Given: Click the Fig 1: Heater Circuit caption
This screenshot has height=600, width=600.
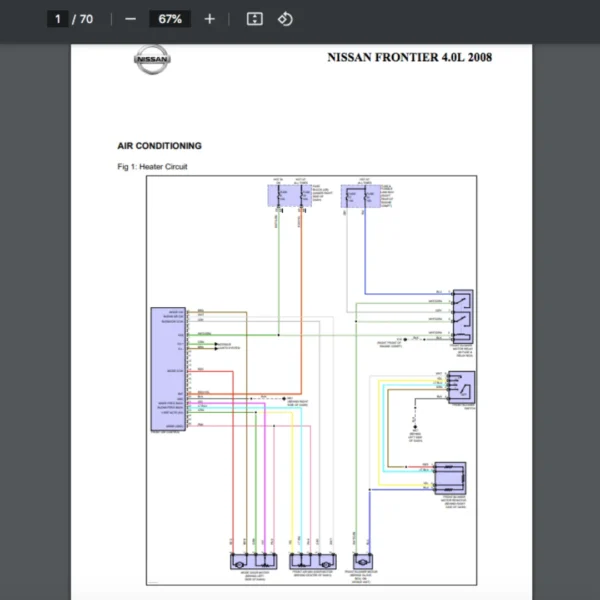Looking at the screenshot, I should point(152,166).
